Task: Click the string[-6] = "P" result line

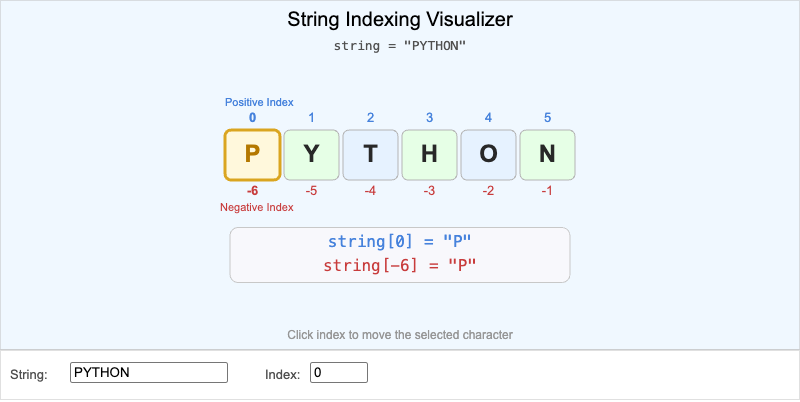Action: pyautogui.click(x=400, y=266)
